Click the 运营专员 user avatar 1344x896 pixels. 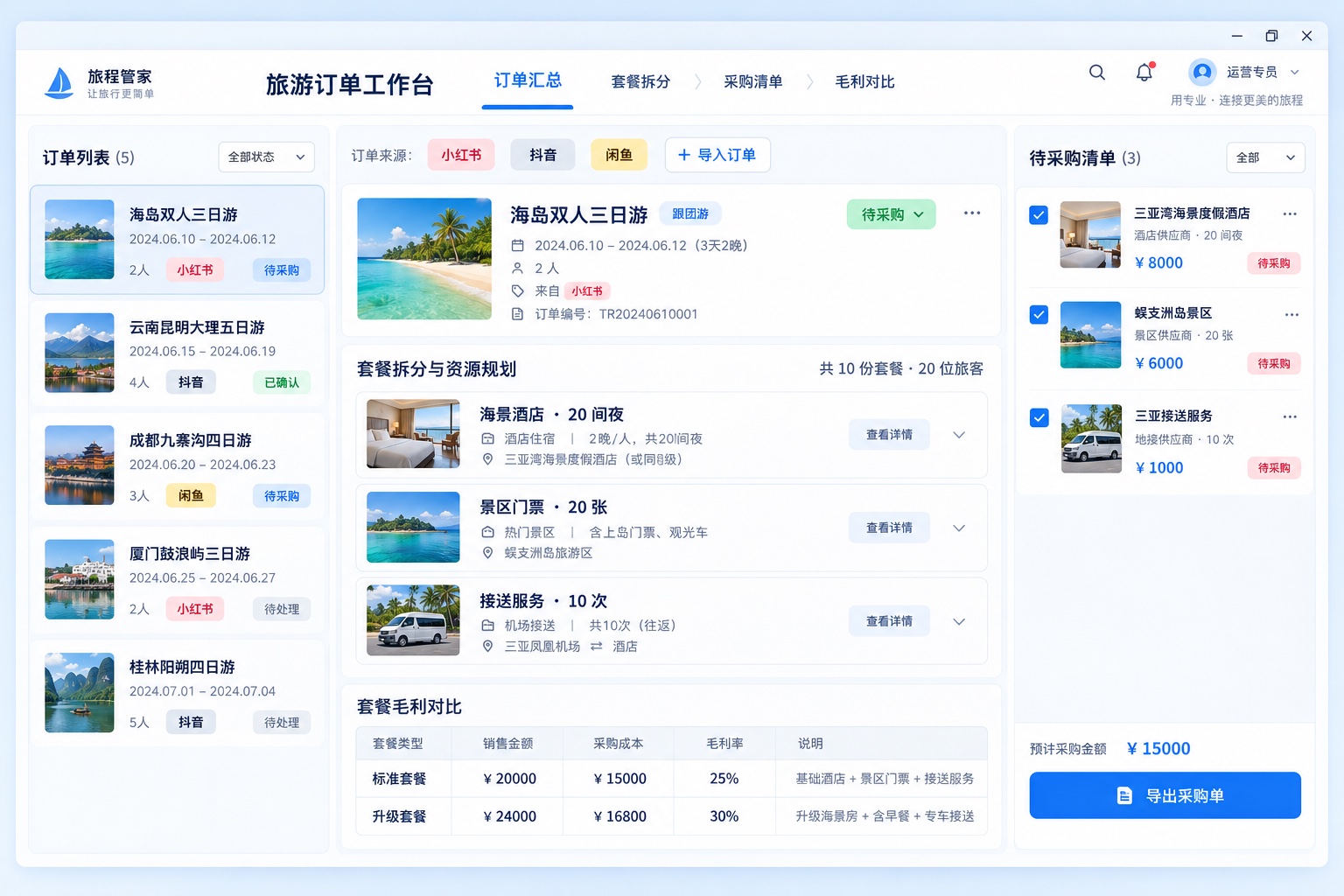(1202, 72)
